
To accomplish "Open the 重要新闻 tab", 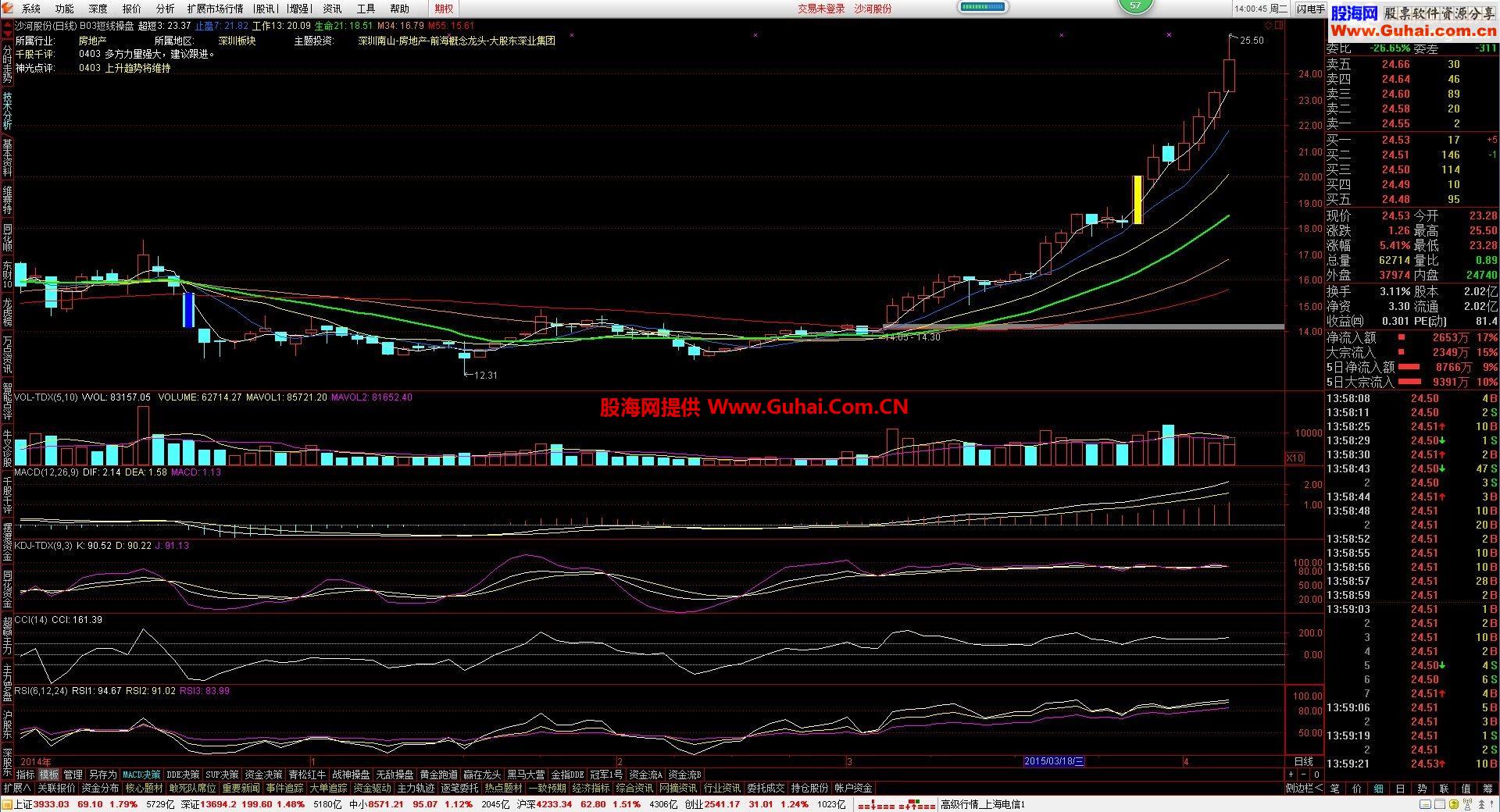I will point(241,789).
